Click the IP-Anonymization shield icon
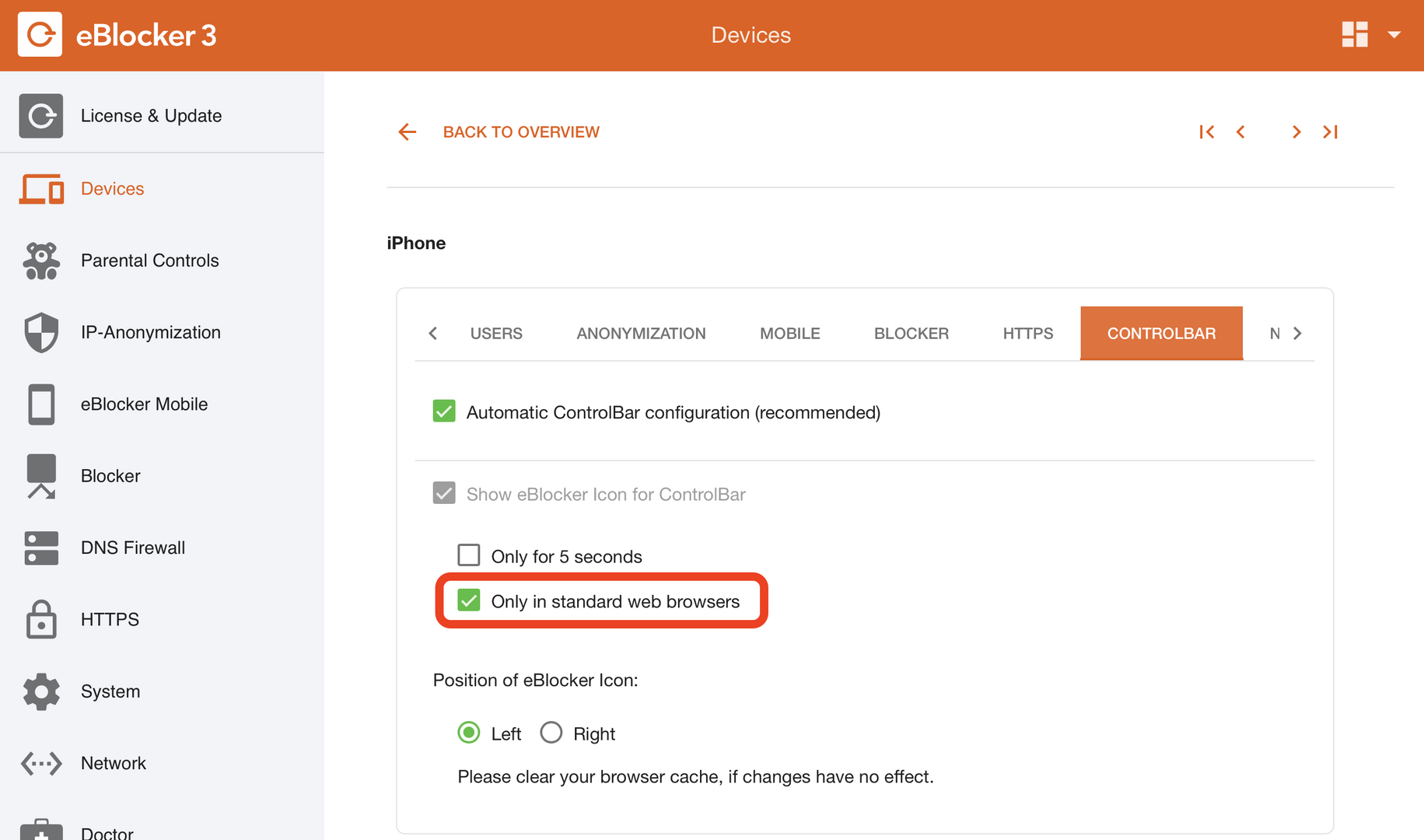The height and width of the screenshot is (840, 1424). pyautogui.click(x=41, y=332)
